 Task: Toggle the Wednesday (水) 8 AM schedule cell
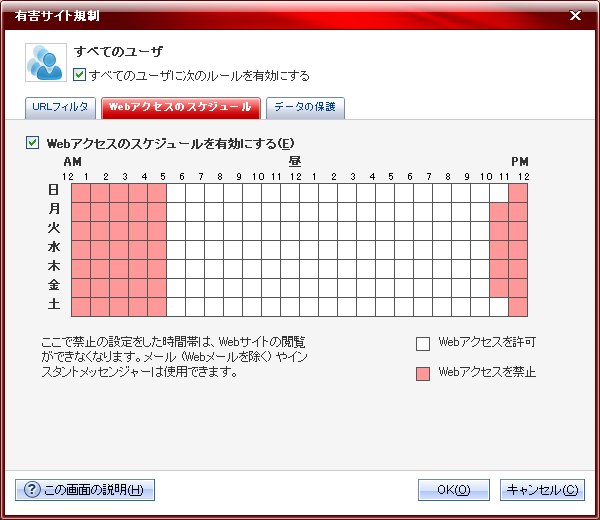click(x=233, y=250)
